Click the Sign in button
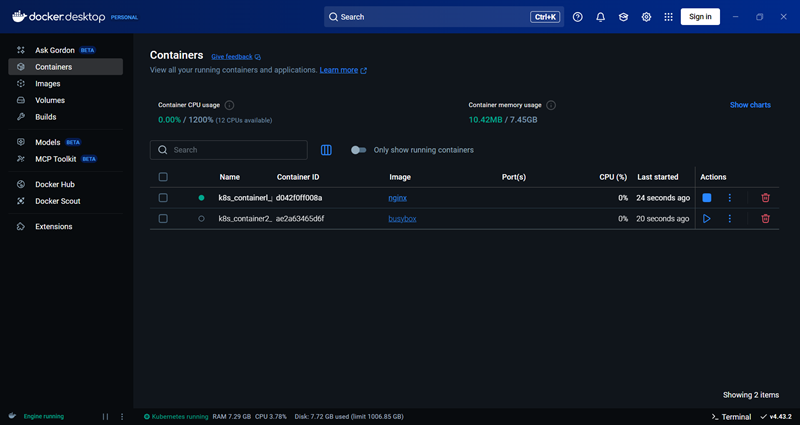 click(x=700, y=17)
